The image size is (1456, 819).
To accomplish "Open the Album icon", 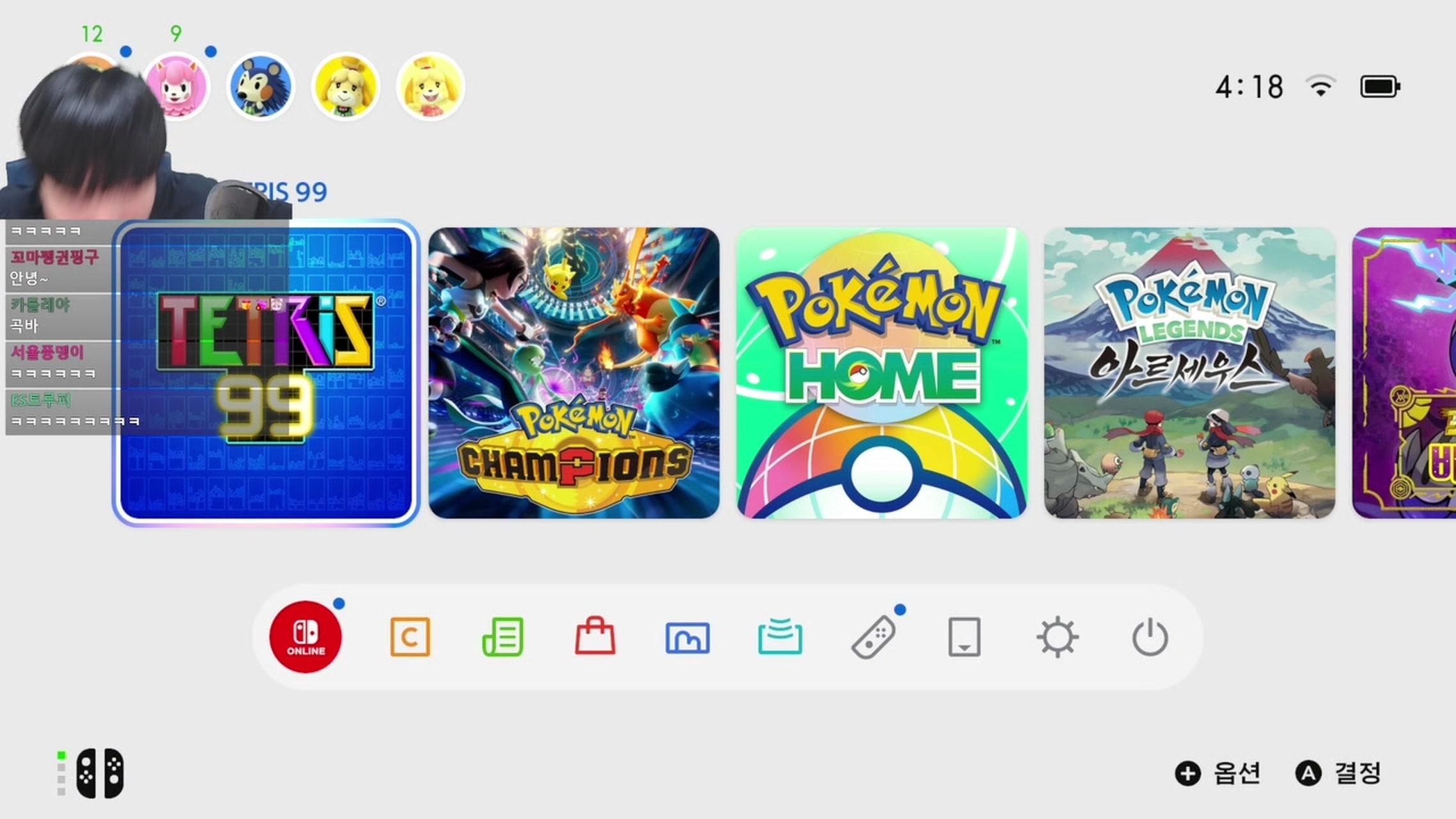I will (x=688, y=638).
